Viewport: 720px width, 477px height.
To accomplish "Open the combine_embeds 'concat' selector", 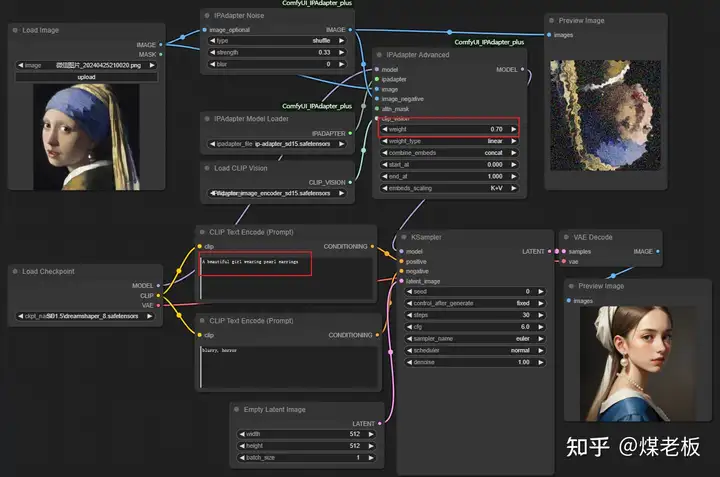I will click(449, 152).
